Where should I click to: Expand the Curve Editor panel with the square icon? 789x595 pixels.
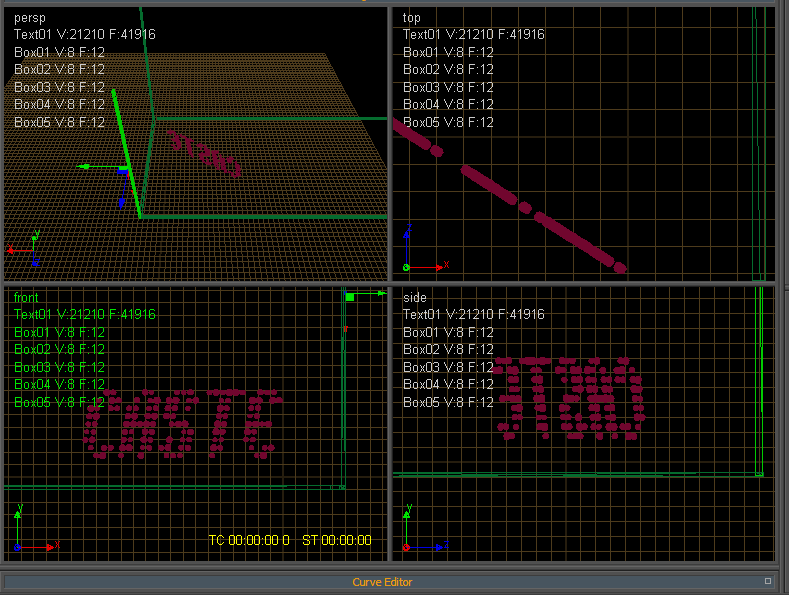768,581
